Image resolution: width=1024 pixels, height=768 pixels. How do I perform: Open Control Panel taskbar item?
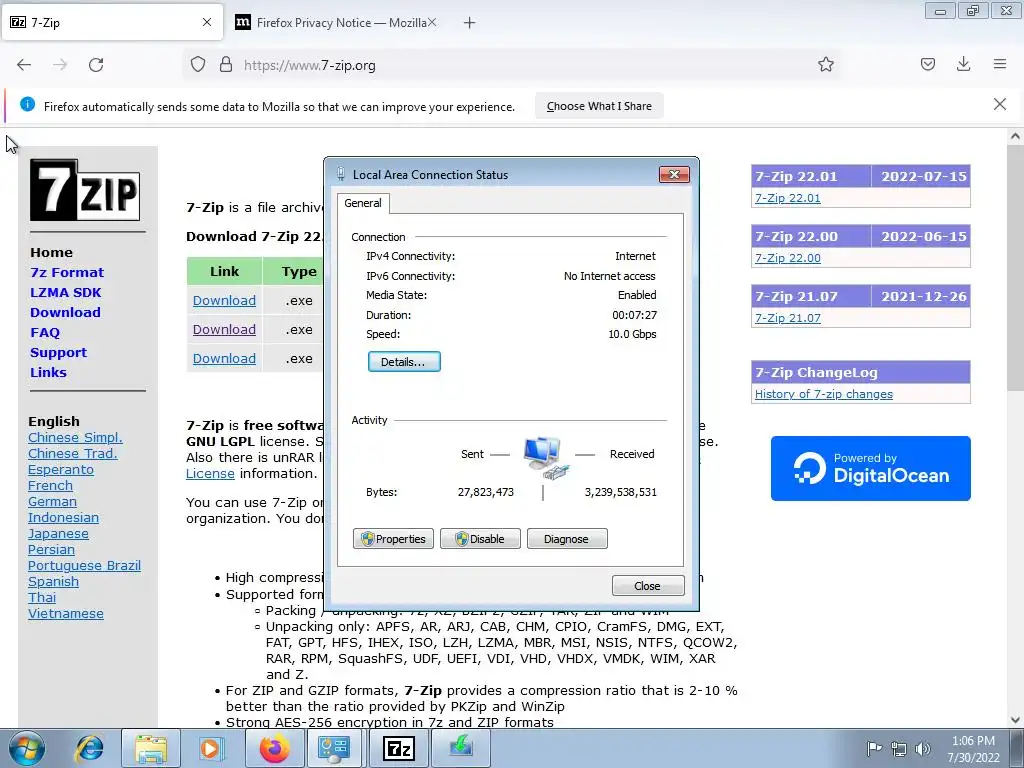[333, 748]
